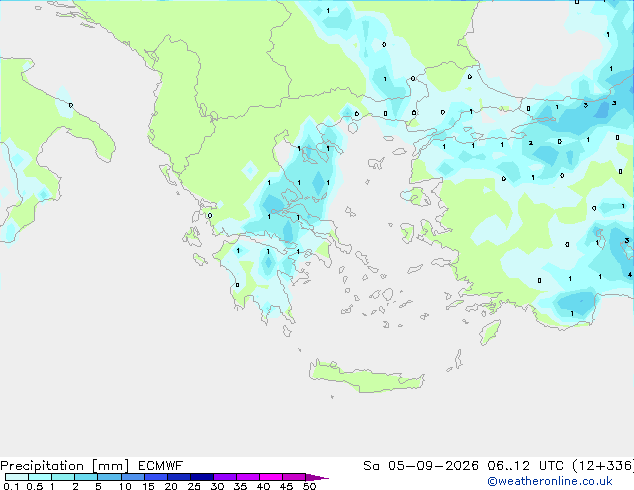Click the "45" legend value label

click(286, 486)
